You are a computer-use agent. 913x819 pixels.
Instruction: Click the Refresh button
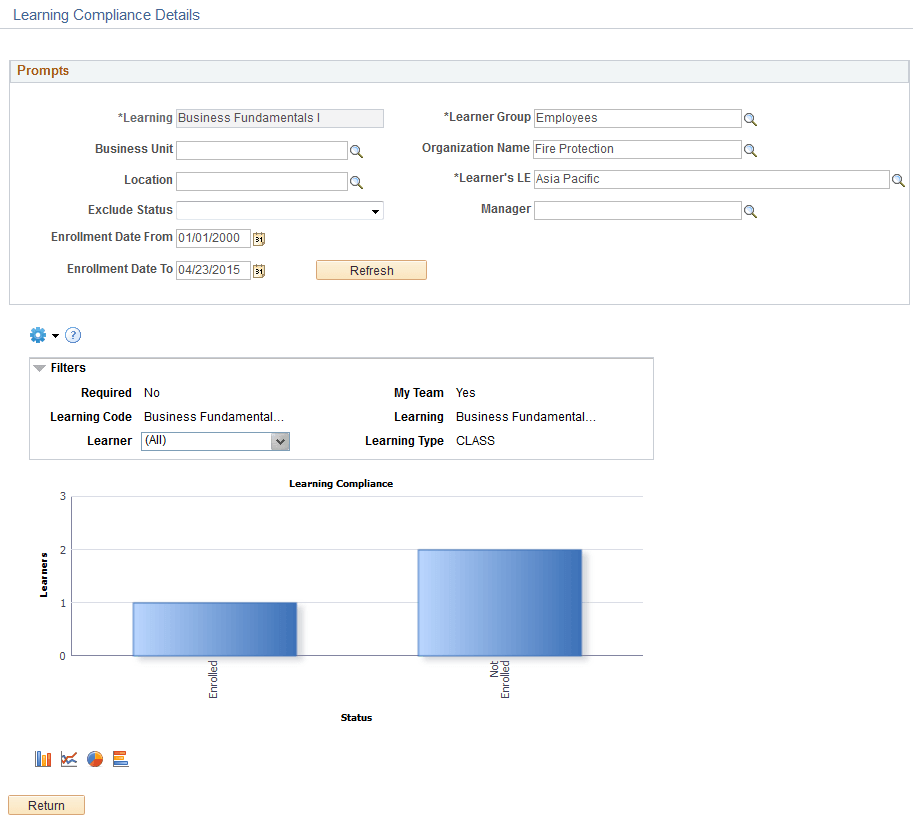tap(371, 270)
